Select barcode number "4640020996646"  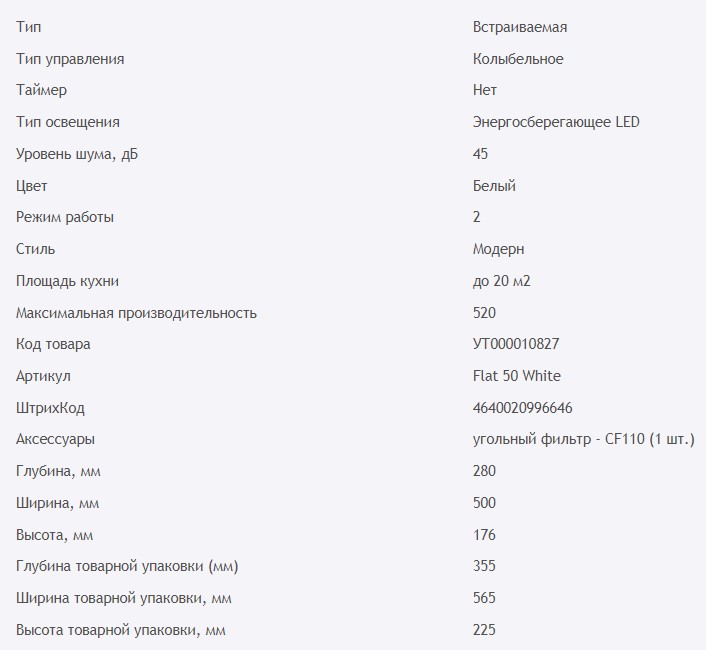point(522,408)
